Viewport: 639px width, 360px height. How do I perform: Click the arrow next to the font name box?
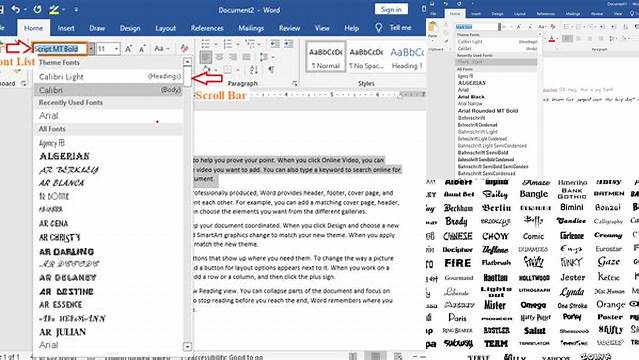91,49
